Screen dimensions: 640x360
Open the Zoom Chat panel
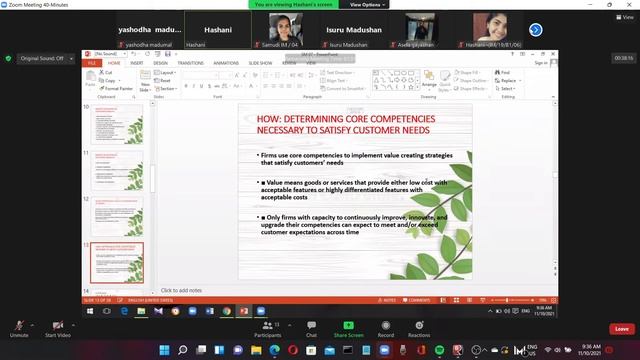point(311,329)
